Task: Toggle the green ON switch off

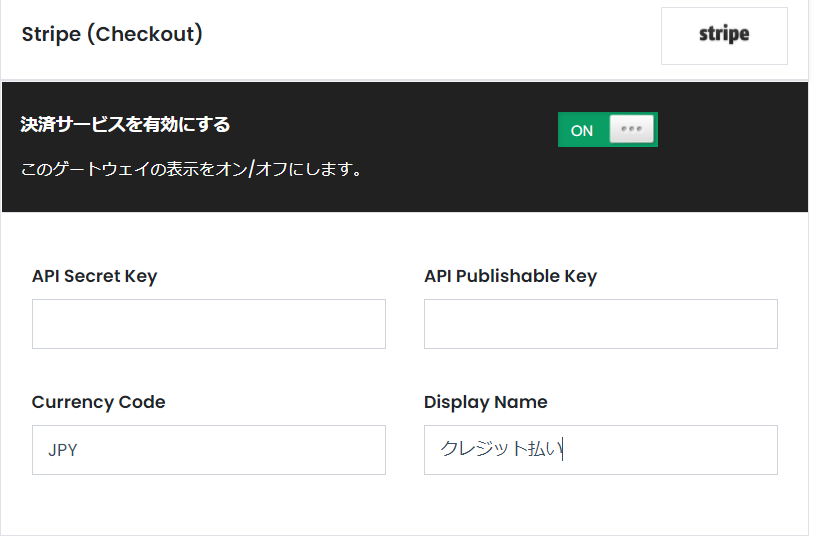Action: [608, 129]
